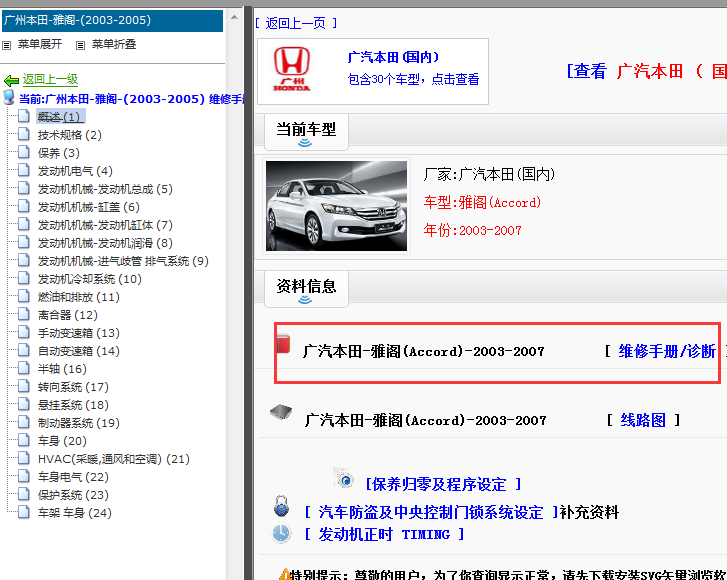This screenshot has width=727, height=580.
Task: Click 广汽本田 (国内) brand link
Action: pyautogui.click(x=393, y=57)
